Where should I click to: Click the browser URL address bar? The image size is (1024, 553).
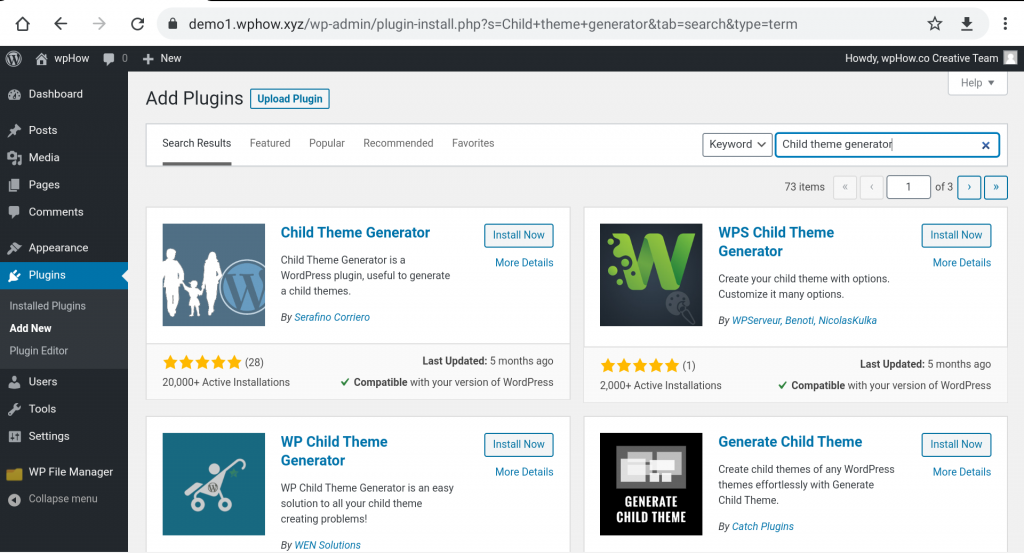point(492,24)
